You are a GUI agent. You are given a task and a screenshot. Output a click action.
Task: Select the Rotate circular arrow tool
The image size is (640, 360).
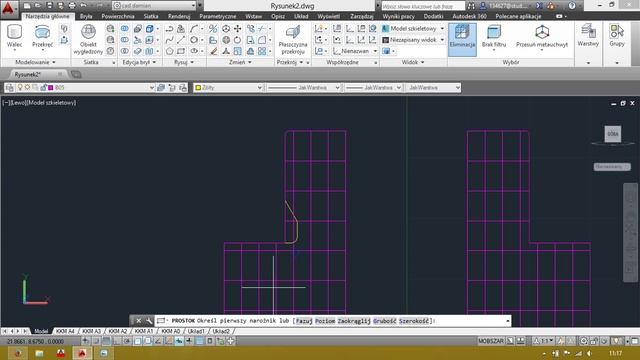point(237,40)
